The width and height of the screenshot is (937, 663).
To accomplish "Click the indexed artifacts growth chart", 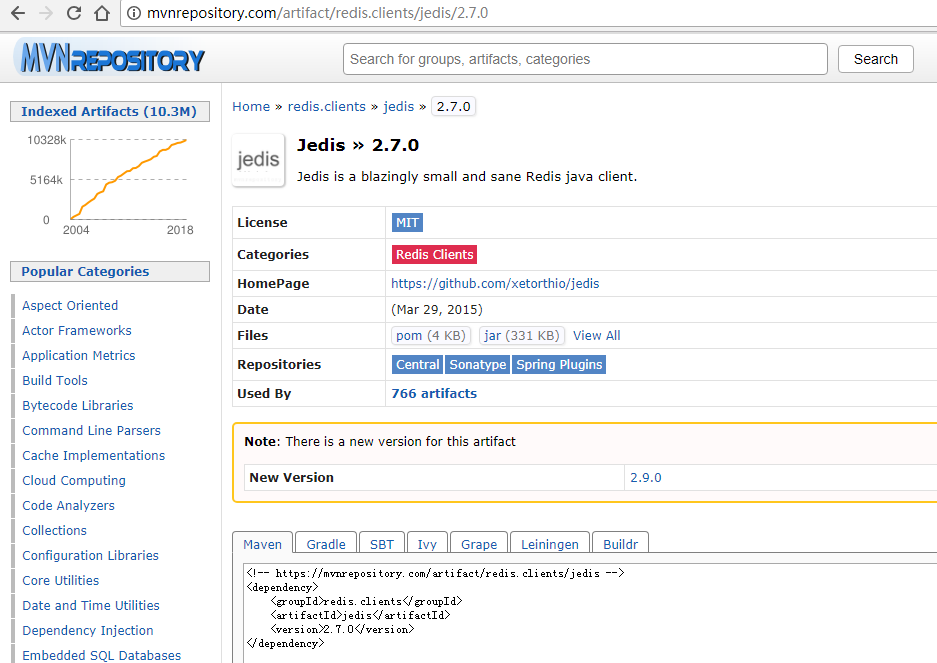I will (111, 185).
